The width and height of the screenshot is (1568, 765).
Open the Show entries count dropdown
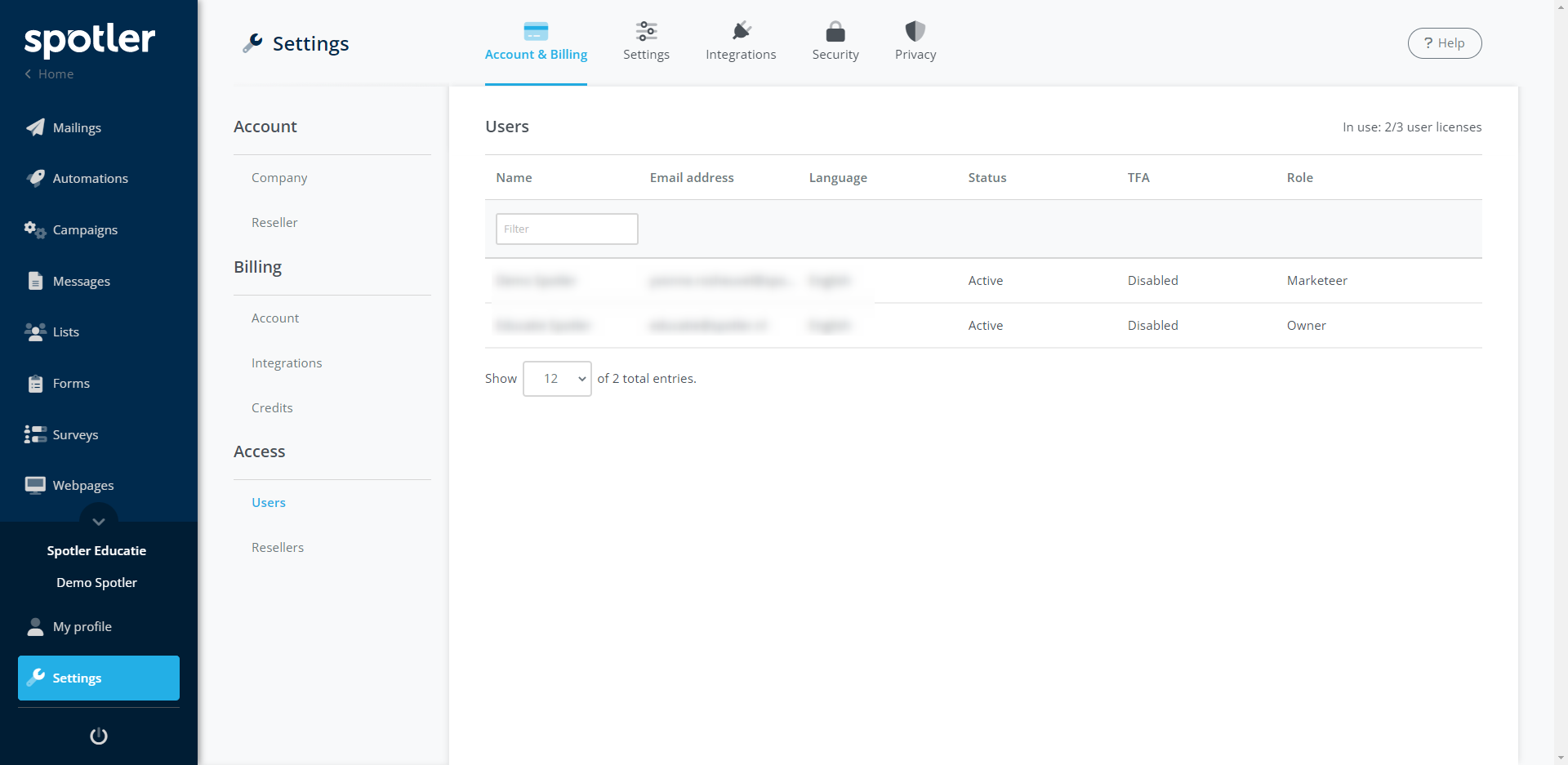(557, 379)
